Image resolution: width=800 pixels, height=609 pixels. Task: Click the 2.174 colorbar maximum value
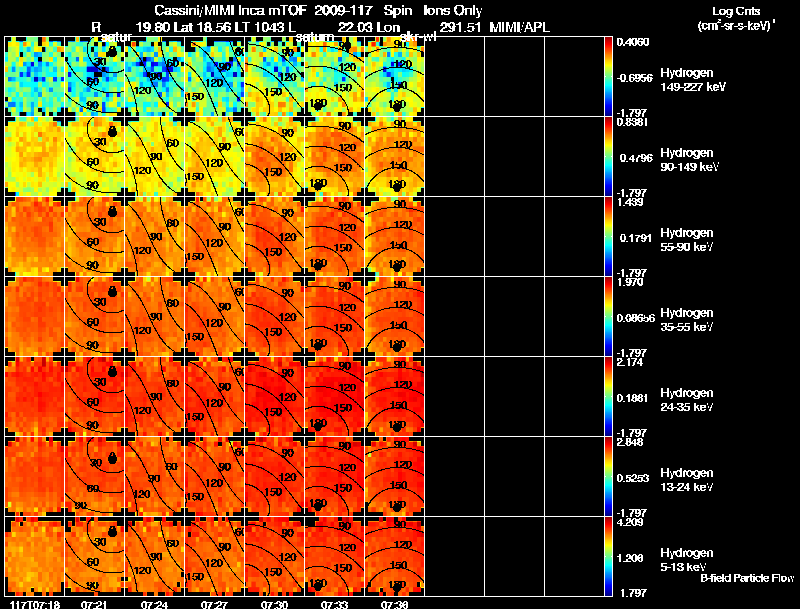(630, 362)
